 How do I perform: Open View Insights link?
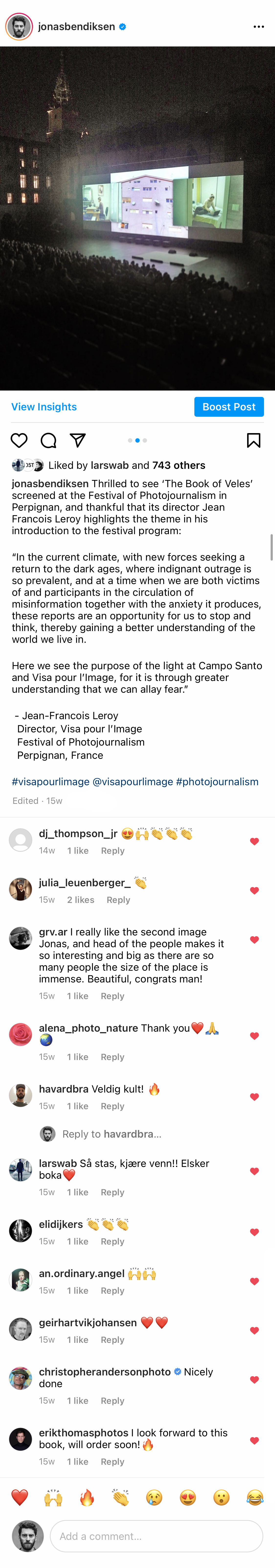click(44, 407)
